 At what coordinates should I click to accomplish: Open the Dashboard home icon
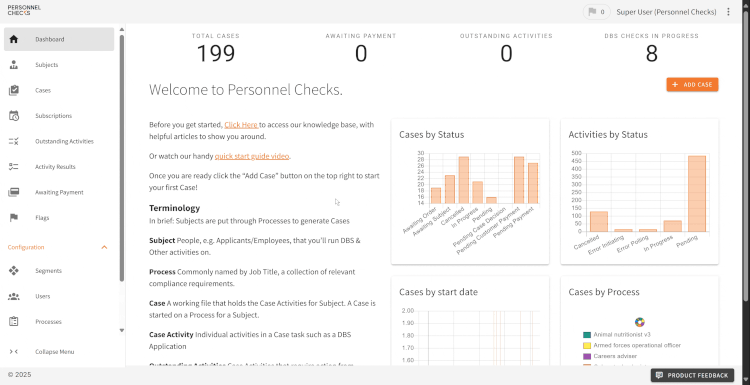13,39
